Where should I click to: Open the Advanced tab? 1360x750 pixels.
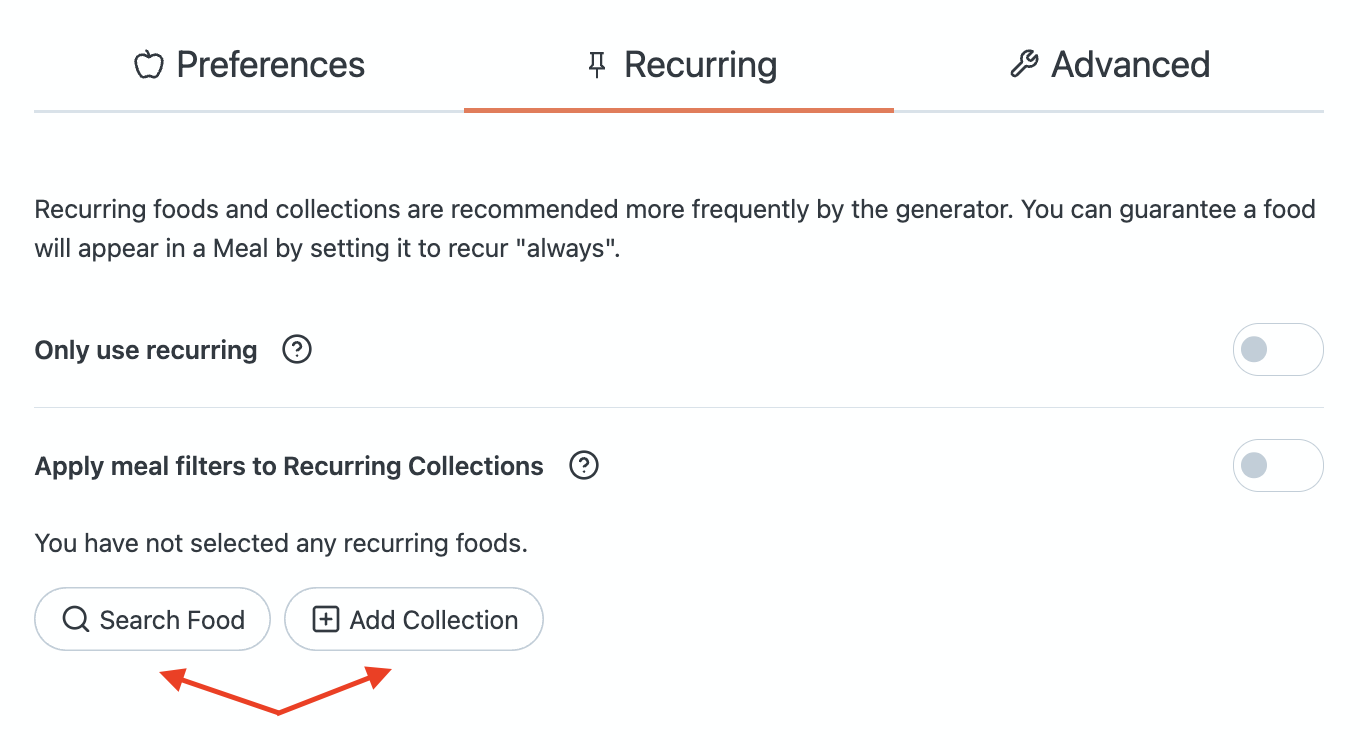pos(1130,66)
